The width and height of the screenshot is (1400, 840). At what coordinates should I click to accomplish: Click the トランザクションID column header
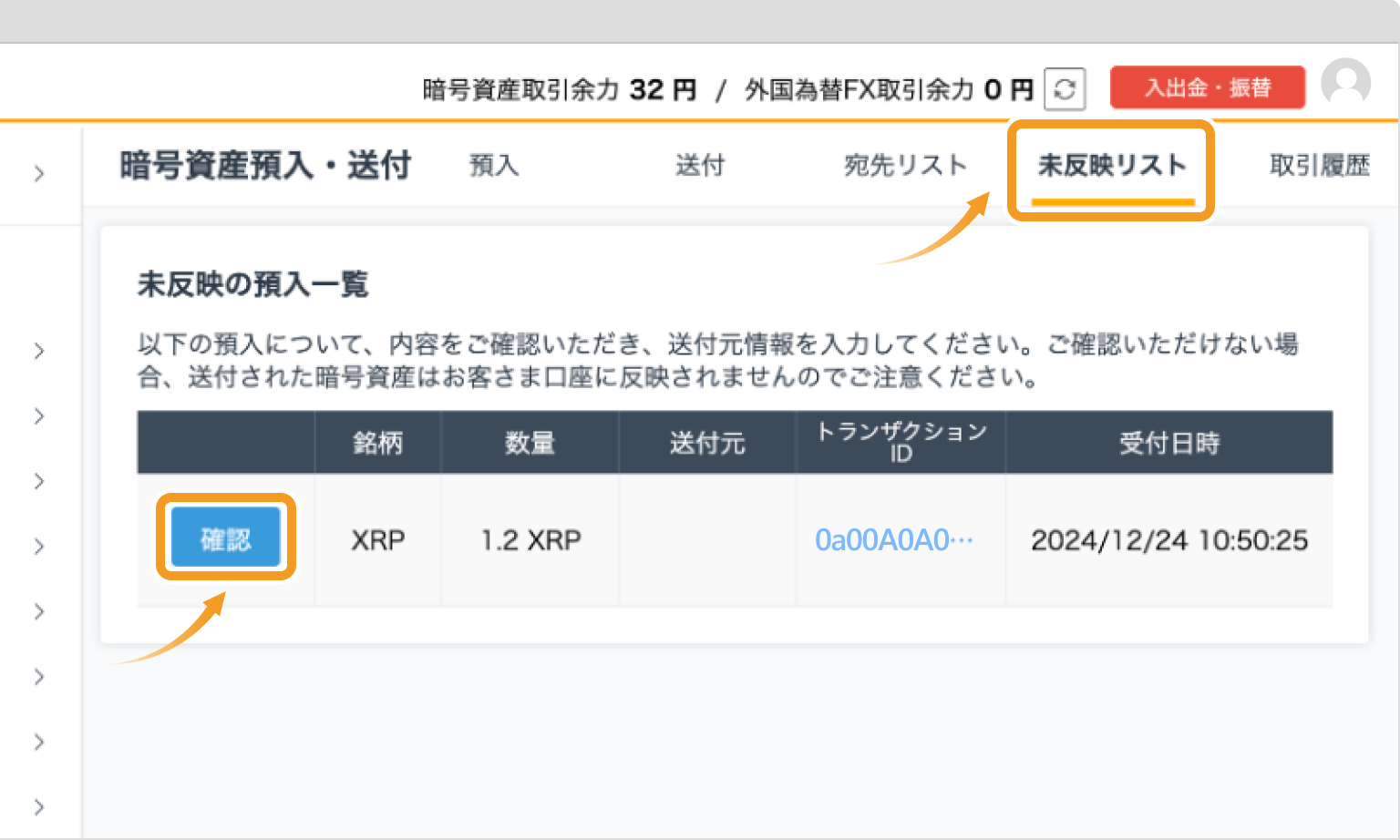[901, 443]
